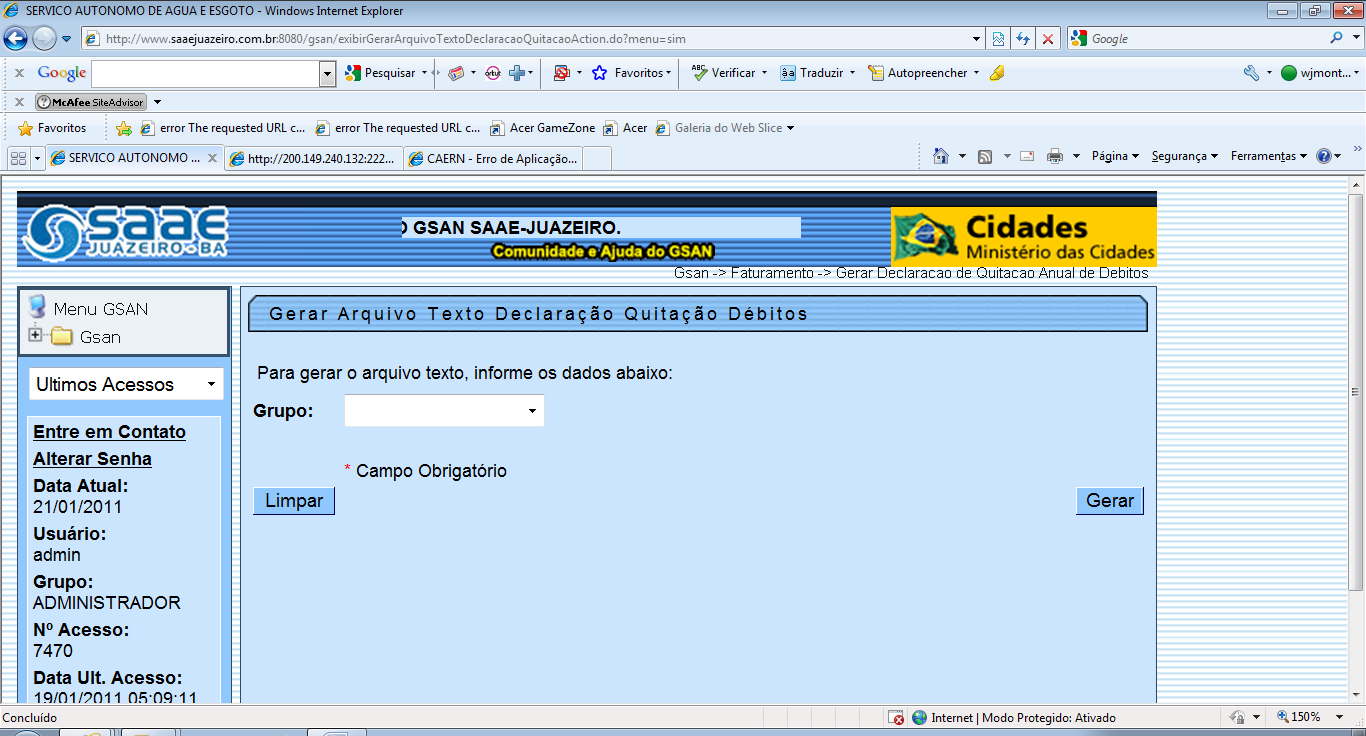Click the wjmont account button
Viewport: 1366px width, 736px height.
point(1318,73)
